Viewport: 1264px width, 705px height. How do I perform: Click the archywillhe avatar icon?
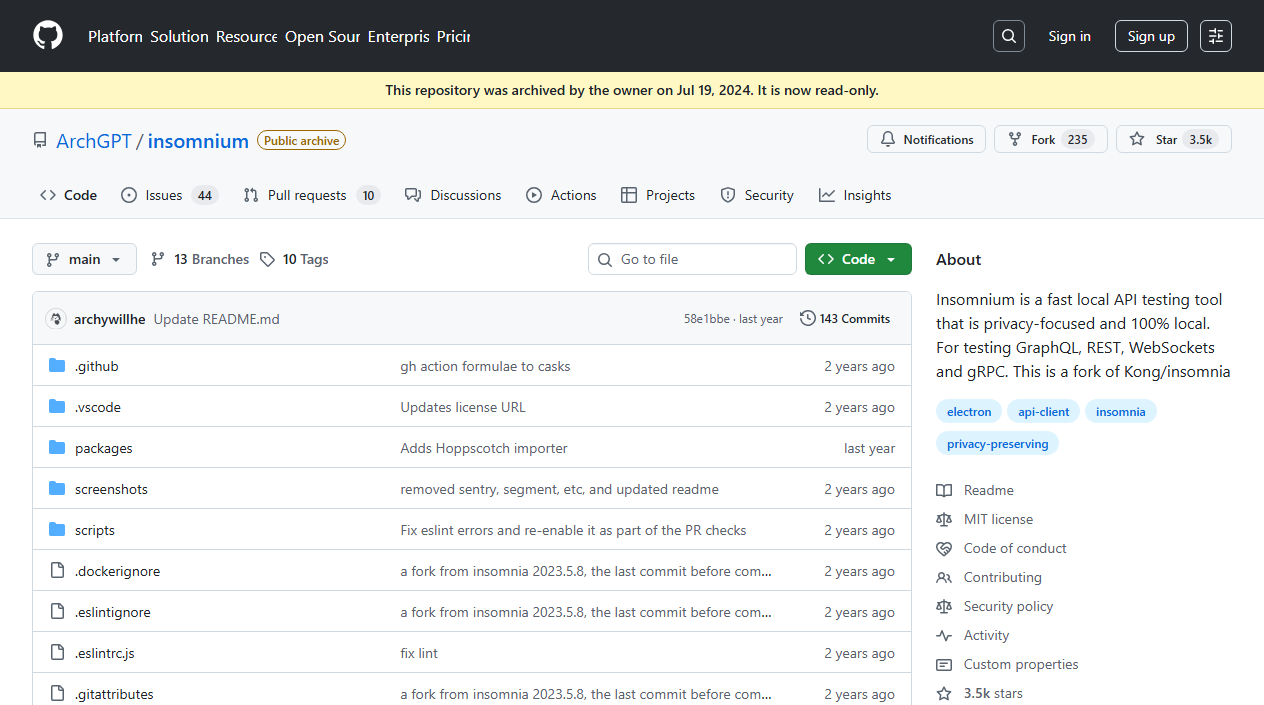point(56,319)
